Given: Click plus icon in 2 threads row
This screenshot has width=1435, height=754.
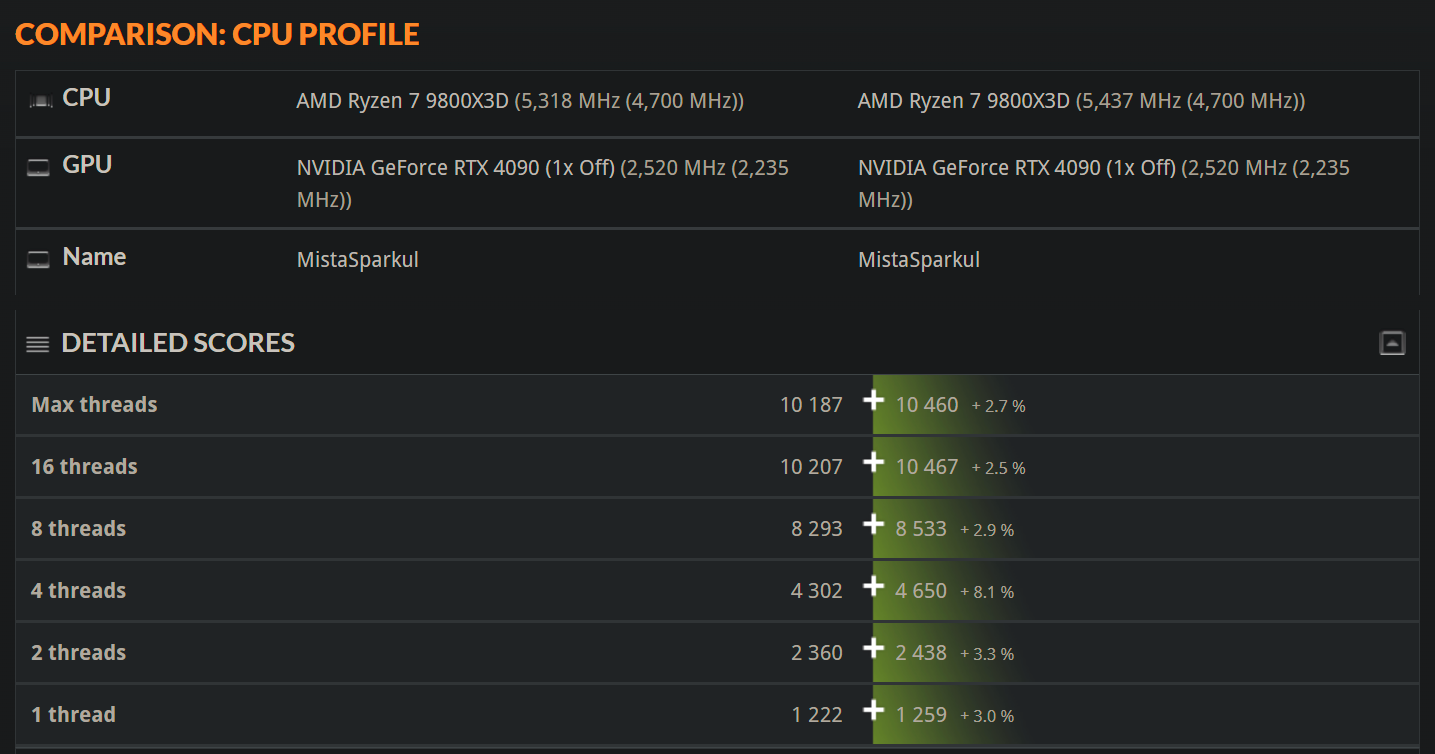Looking at the screenshot, I should click(x=874, y=648).
